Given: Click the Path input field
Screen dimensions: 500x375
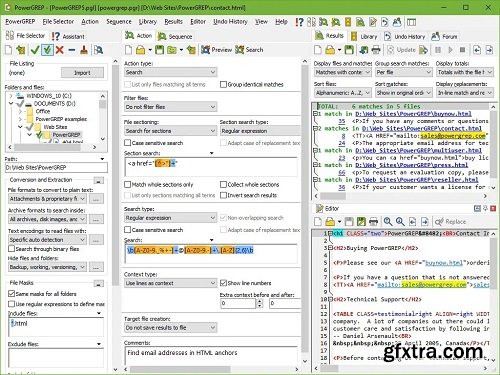Looking at the screenshot, I should tap(56, 167).
